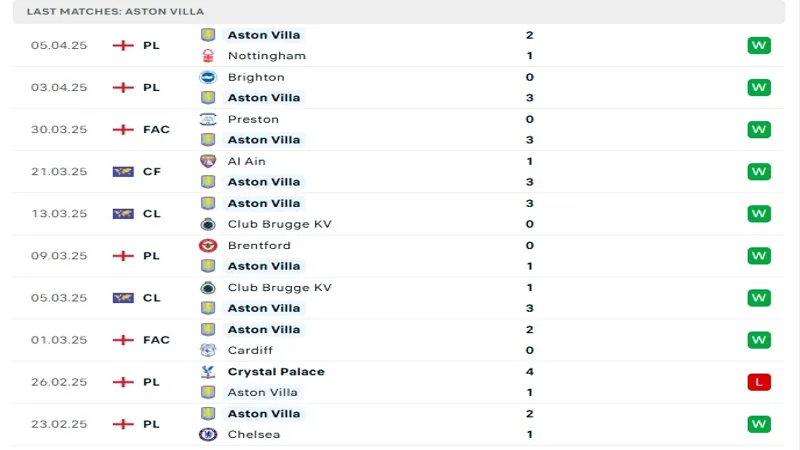
Task: Select the 30.03.25 FAC match row
Action: [x=398, y=130]
